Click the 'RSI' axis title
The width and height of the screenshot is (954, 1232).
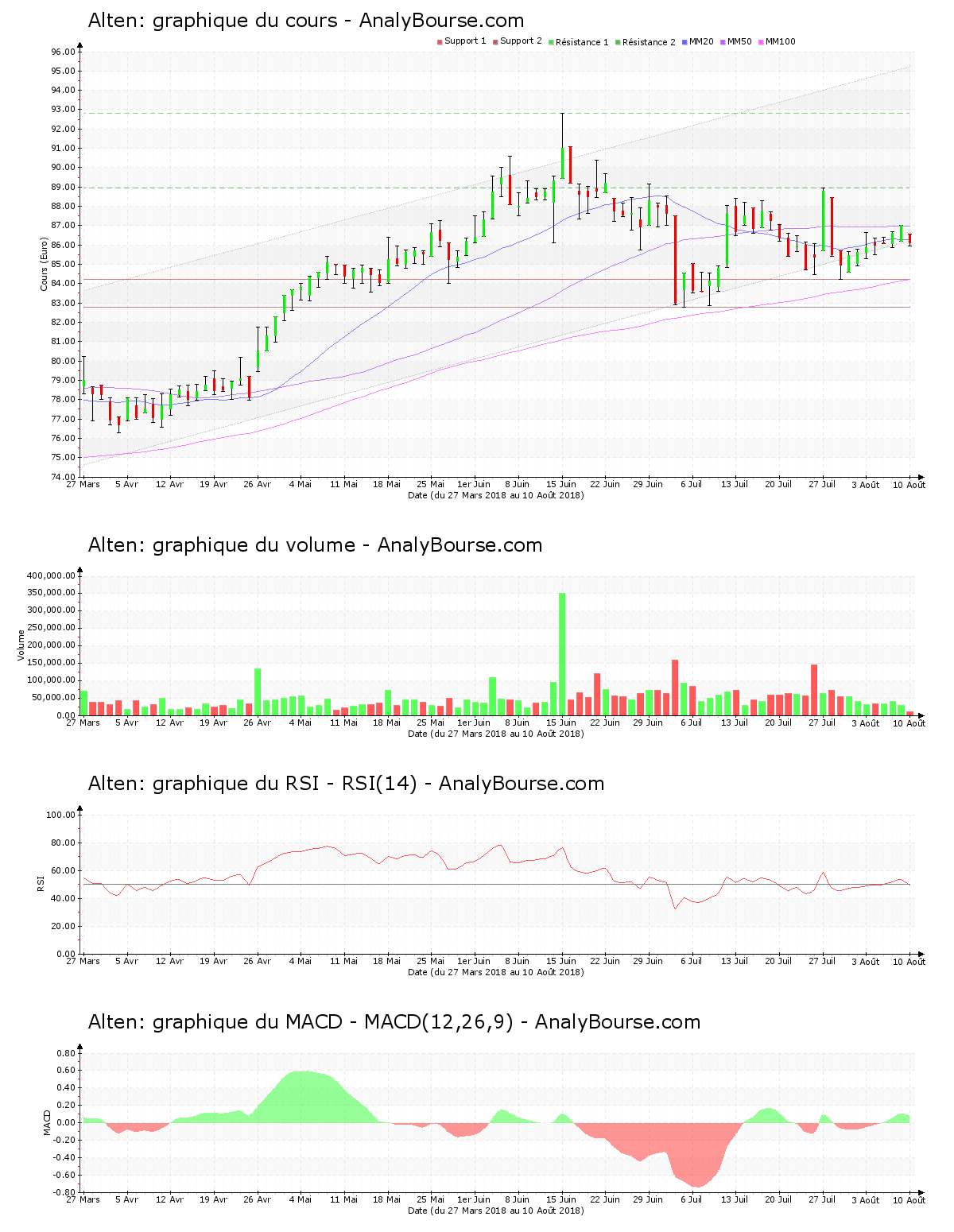(41, 882)
